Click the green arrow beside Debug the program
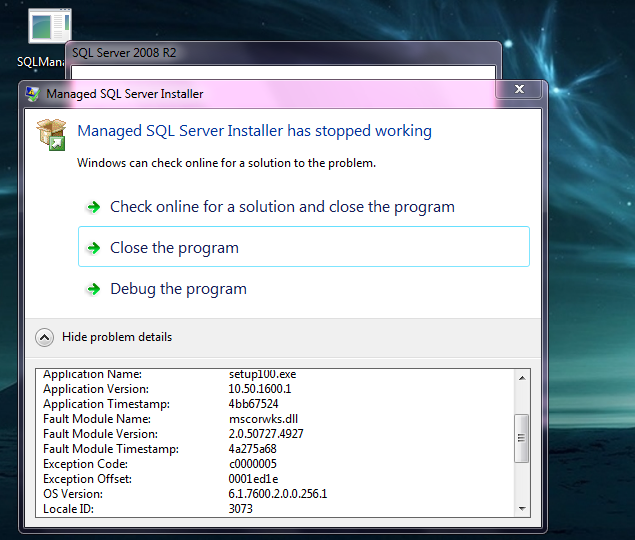The height and width of the screenshot is (540, 635). [94, 289]
